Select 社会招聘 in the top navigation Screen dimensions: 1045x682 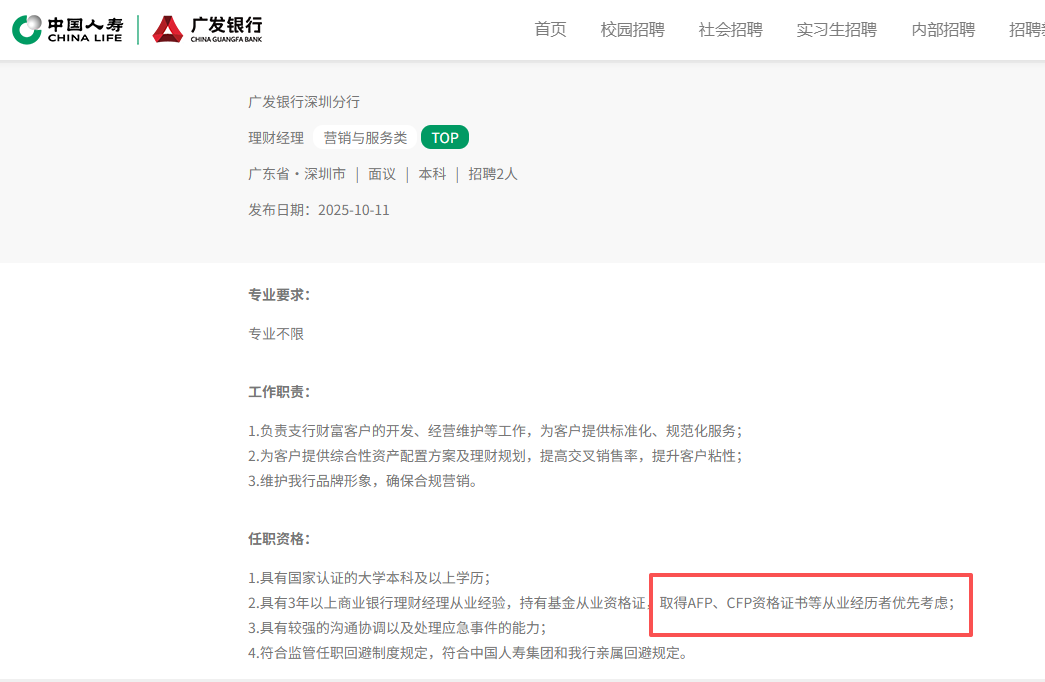[x=730, y=30]
